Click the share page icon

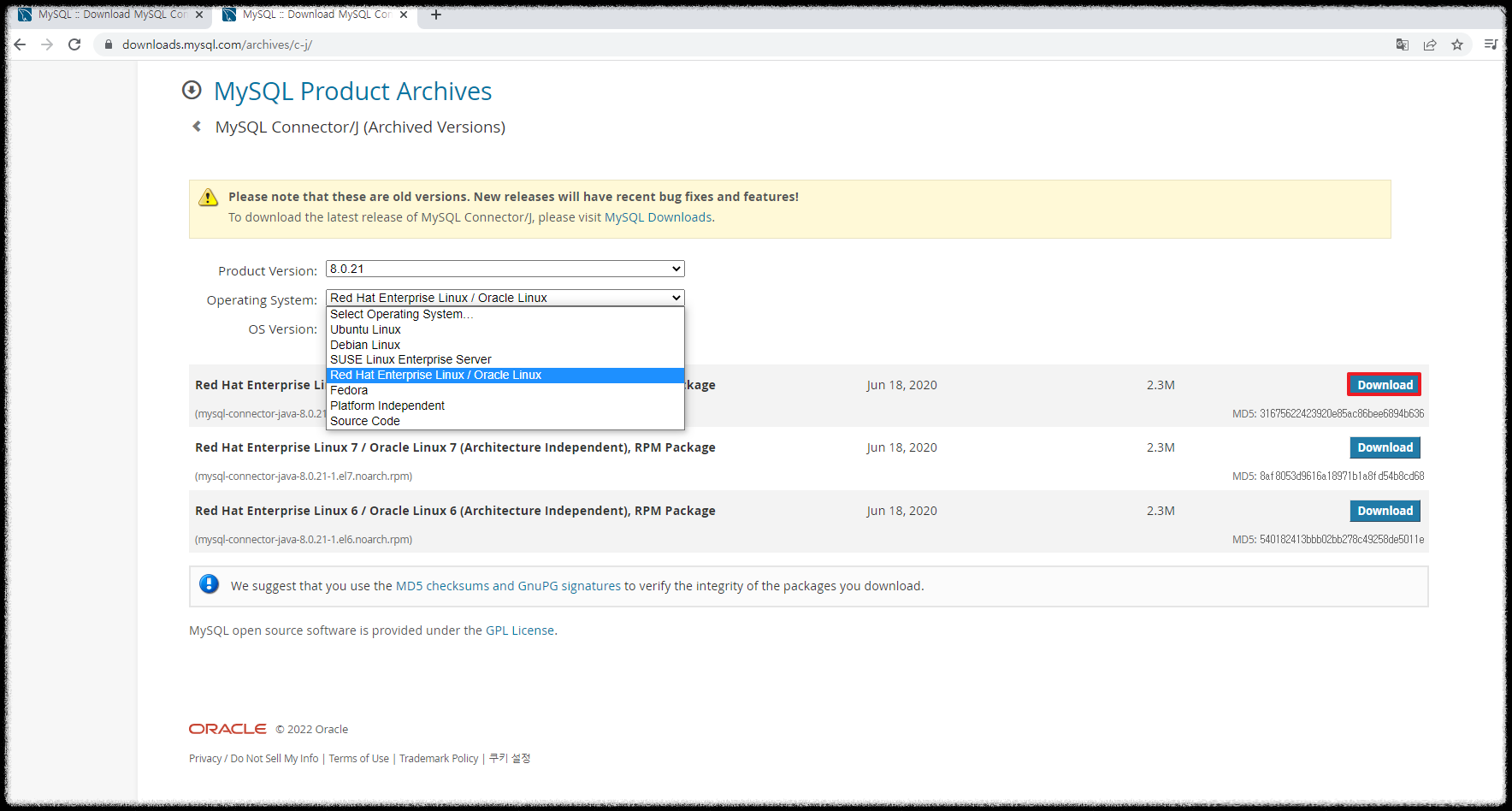coord(1430,44)
